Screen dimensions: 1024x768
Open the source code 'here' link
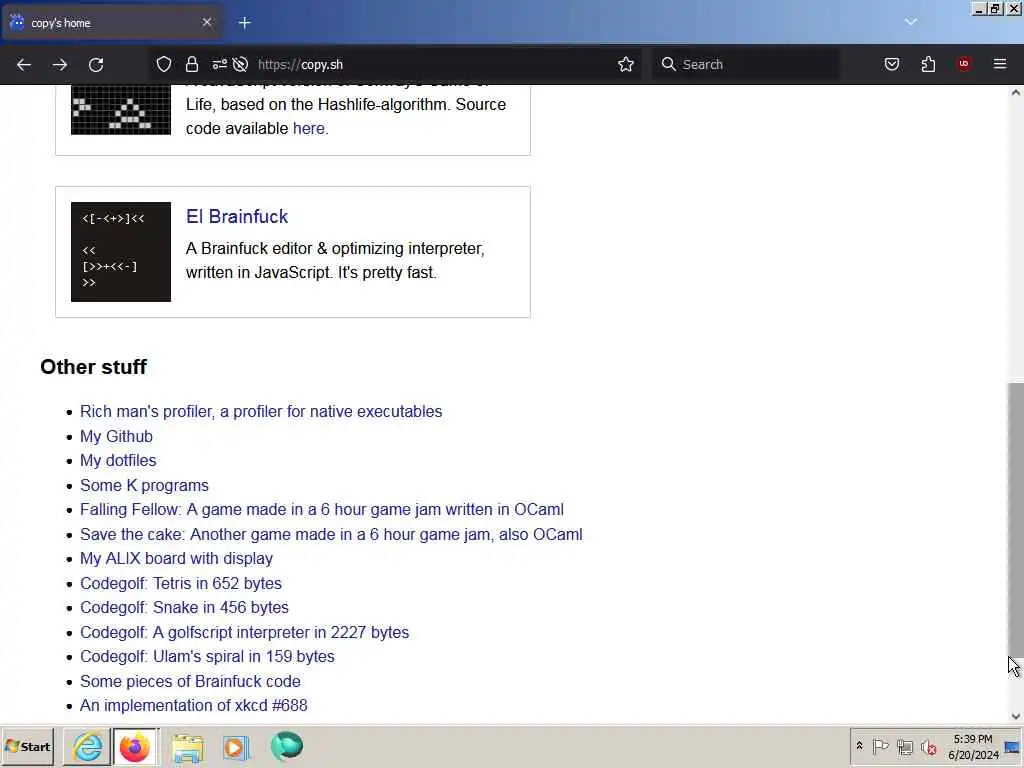[308, 129]
